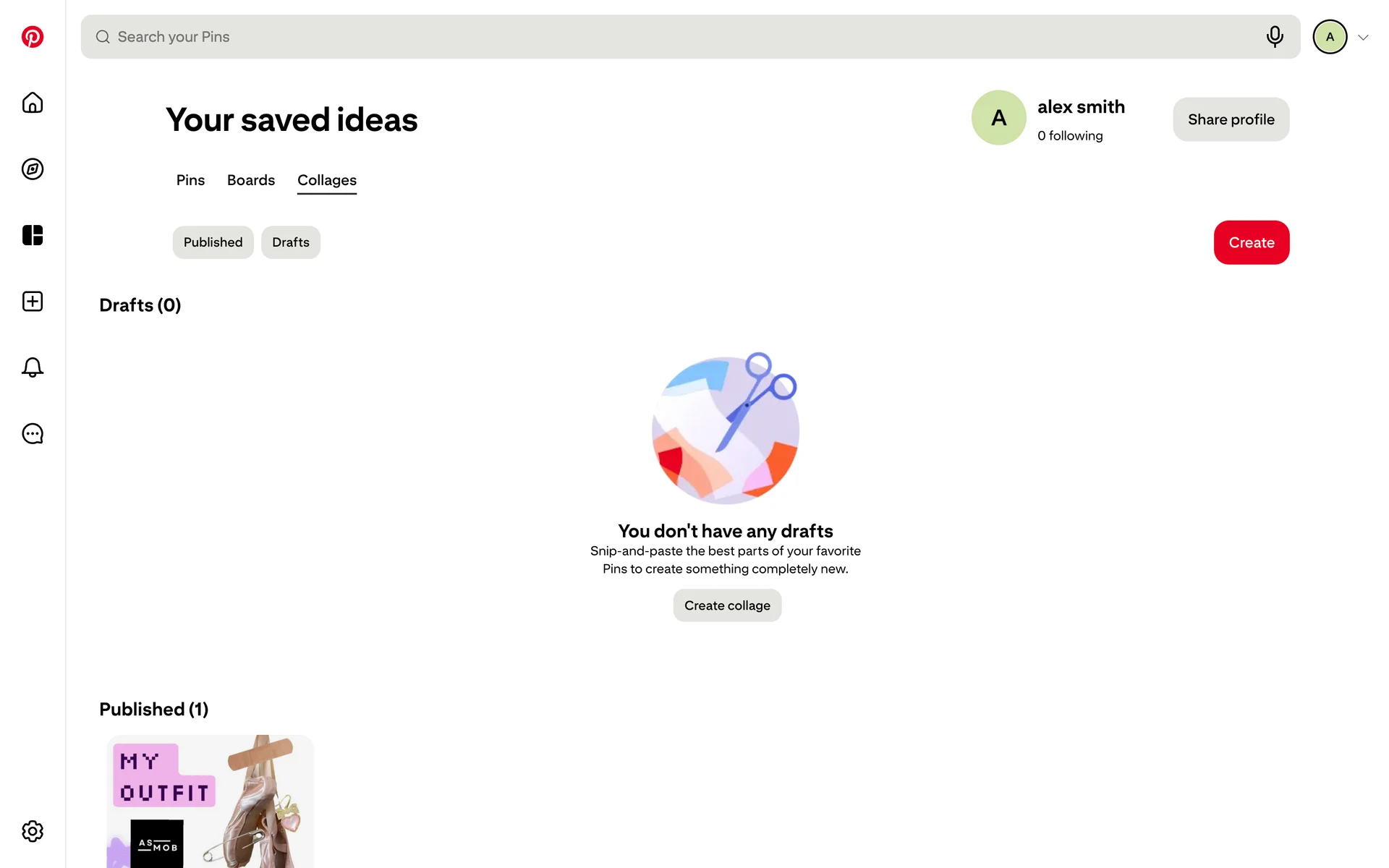The height and width of the screenshot is (868, 1389).
Task: Open the notifications bell icon
Action: pyautogui.click(x=33, y=367)
